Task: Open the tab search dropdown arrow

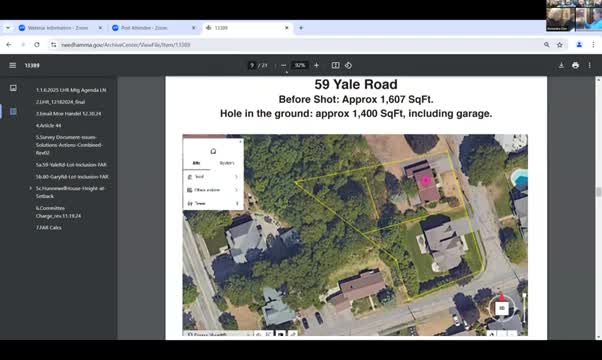Action: 8,28
